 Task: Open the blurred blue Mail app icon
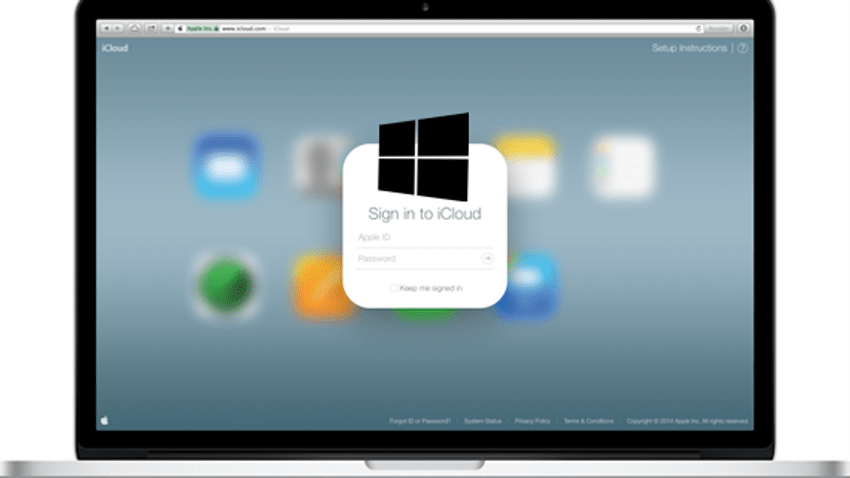[x=227, y=165]
